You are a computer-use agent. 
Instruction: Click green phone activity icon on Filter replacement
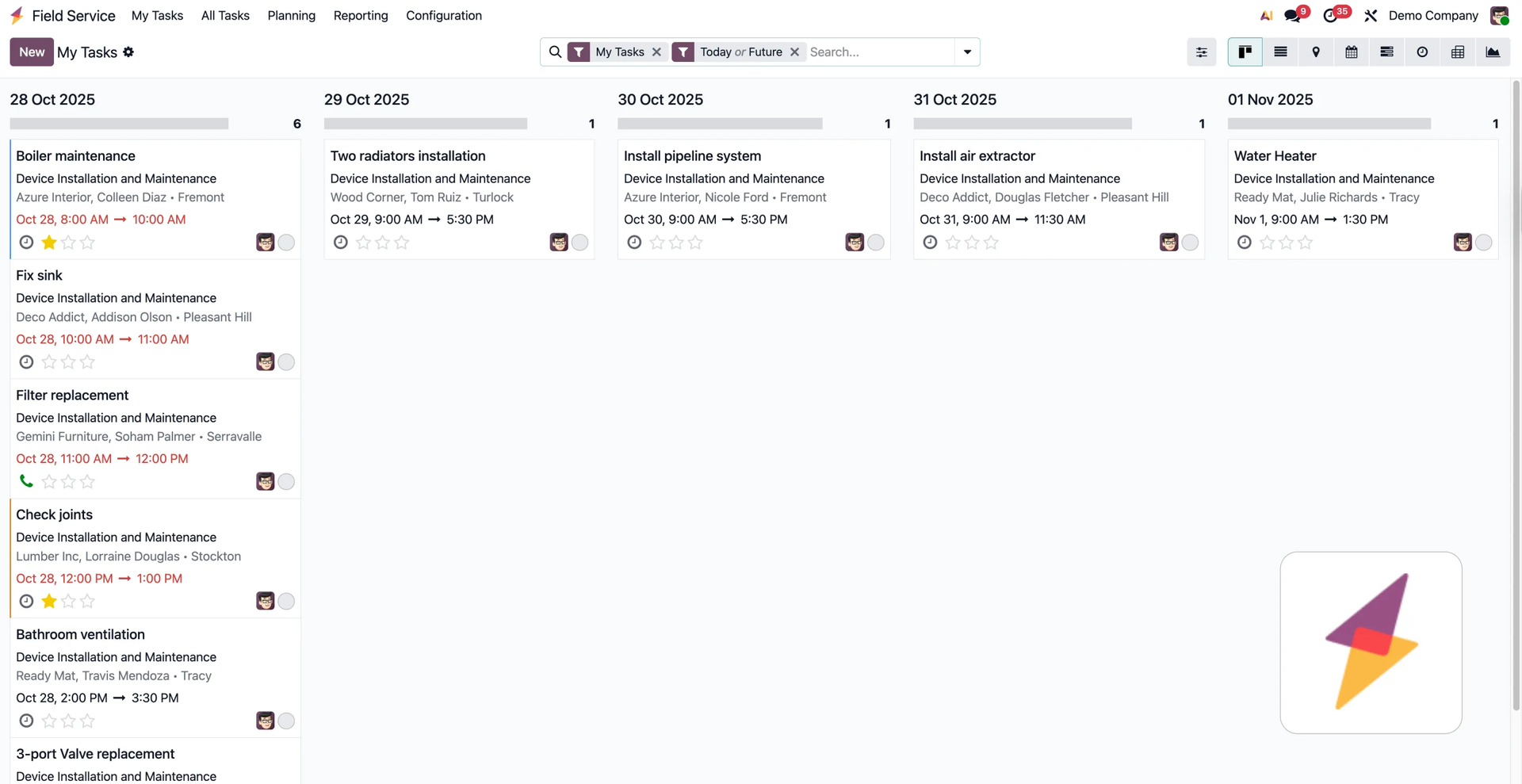pos(26,481)
